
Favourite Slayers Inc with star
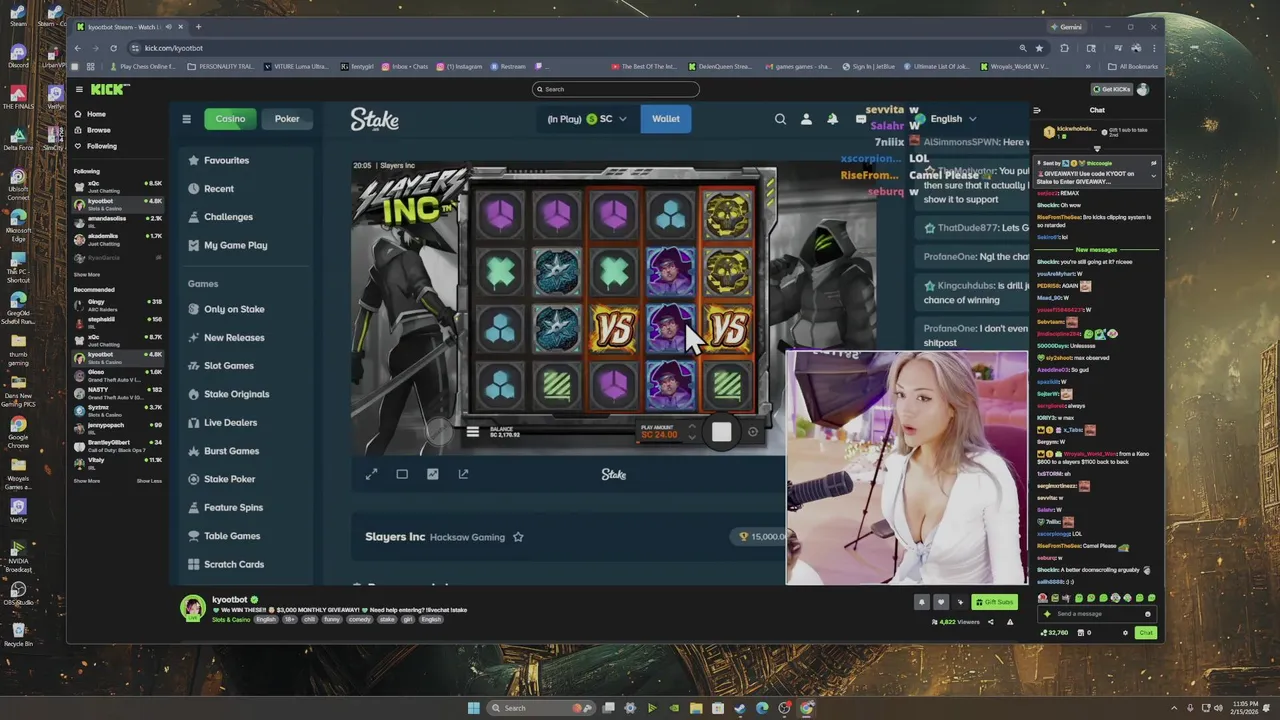coord(518,537)
